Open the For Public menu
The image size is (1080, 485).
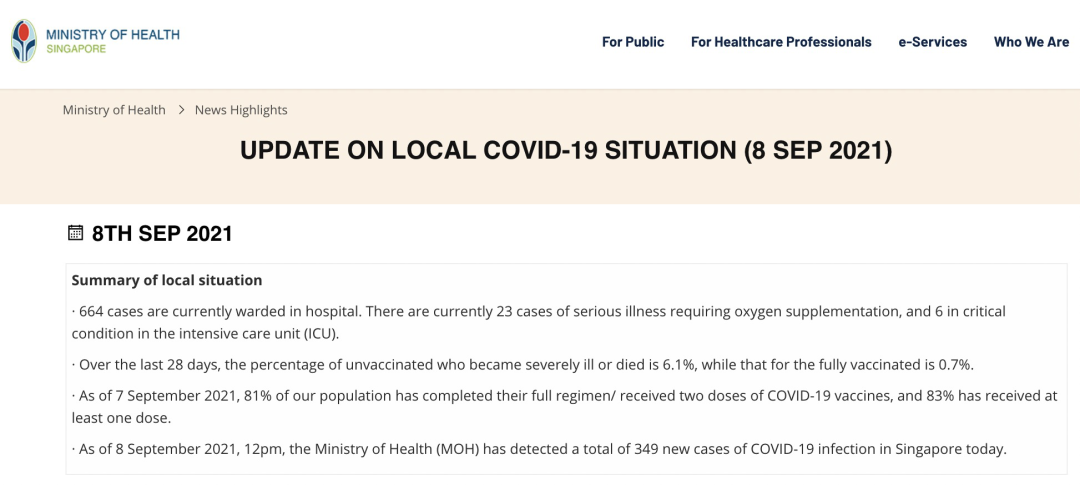coord(633,42)
